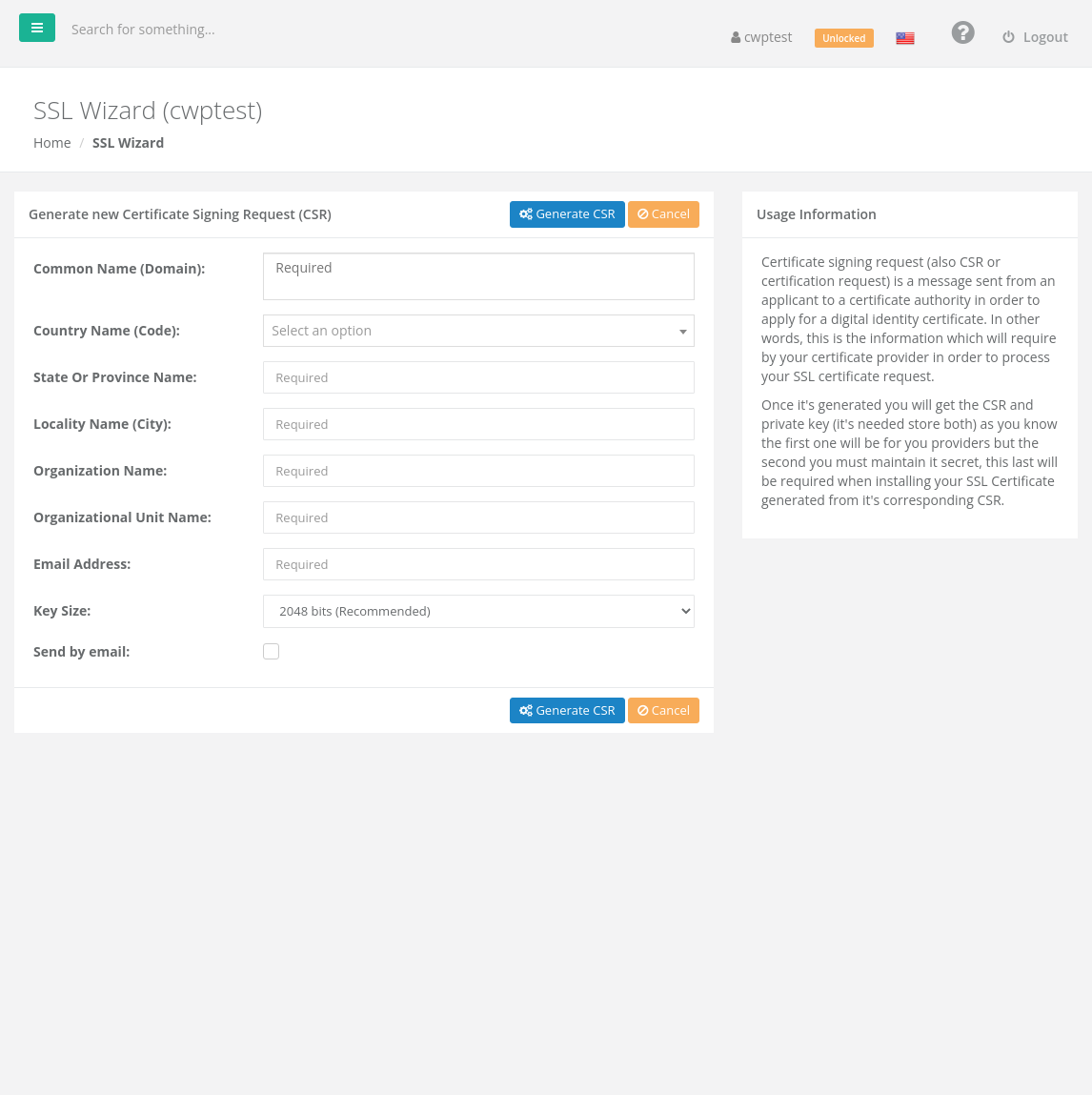Click the help question mark icon
The width and height of the screenshot is (1092, 1095).
962,32
